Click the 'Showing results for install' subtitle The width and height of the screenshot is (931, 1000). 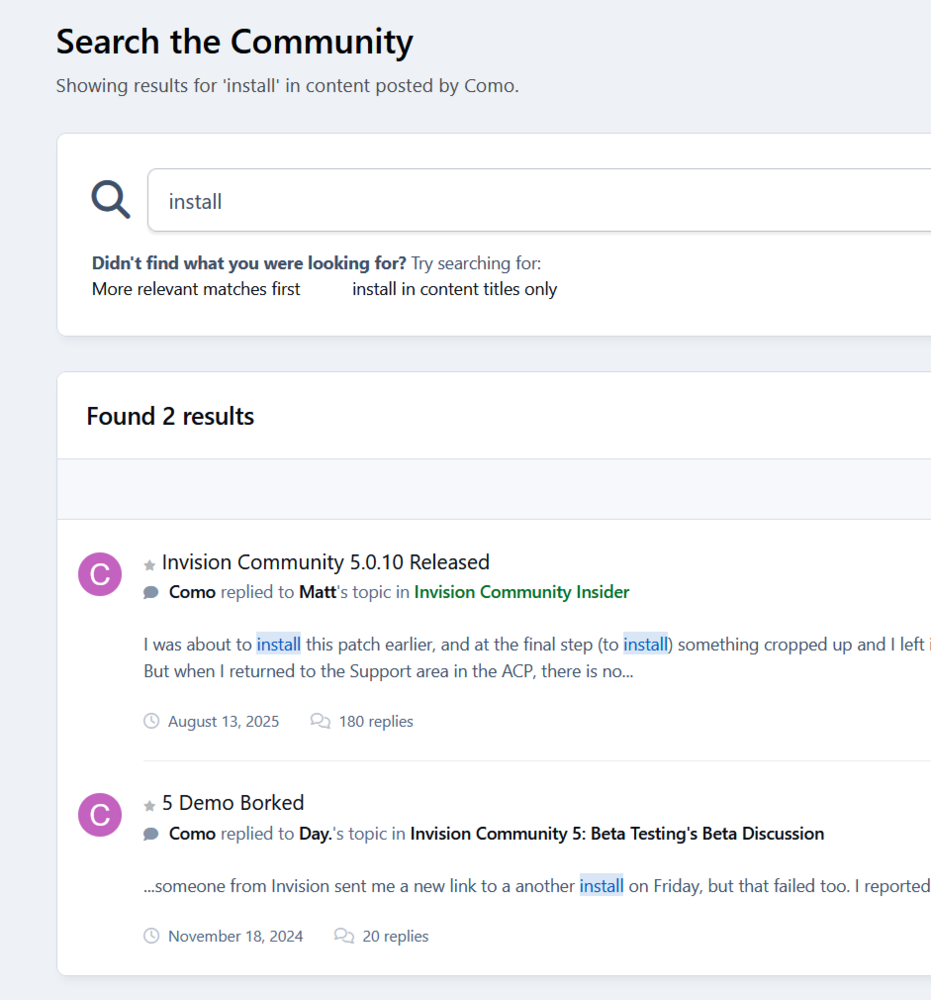tap(288, 85)
